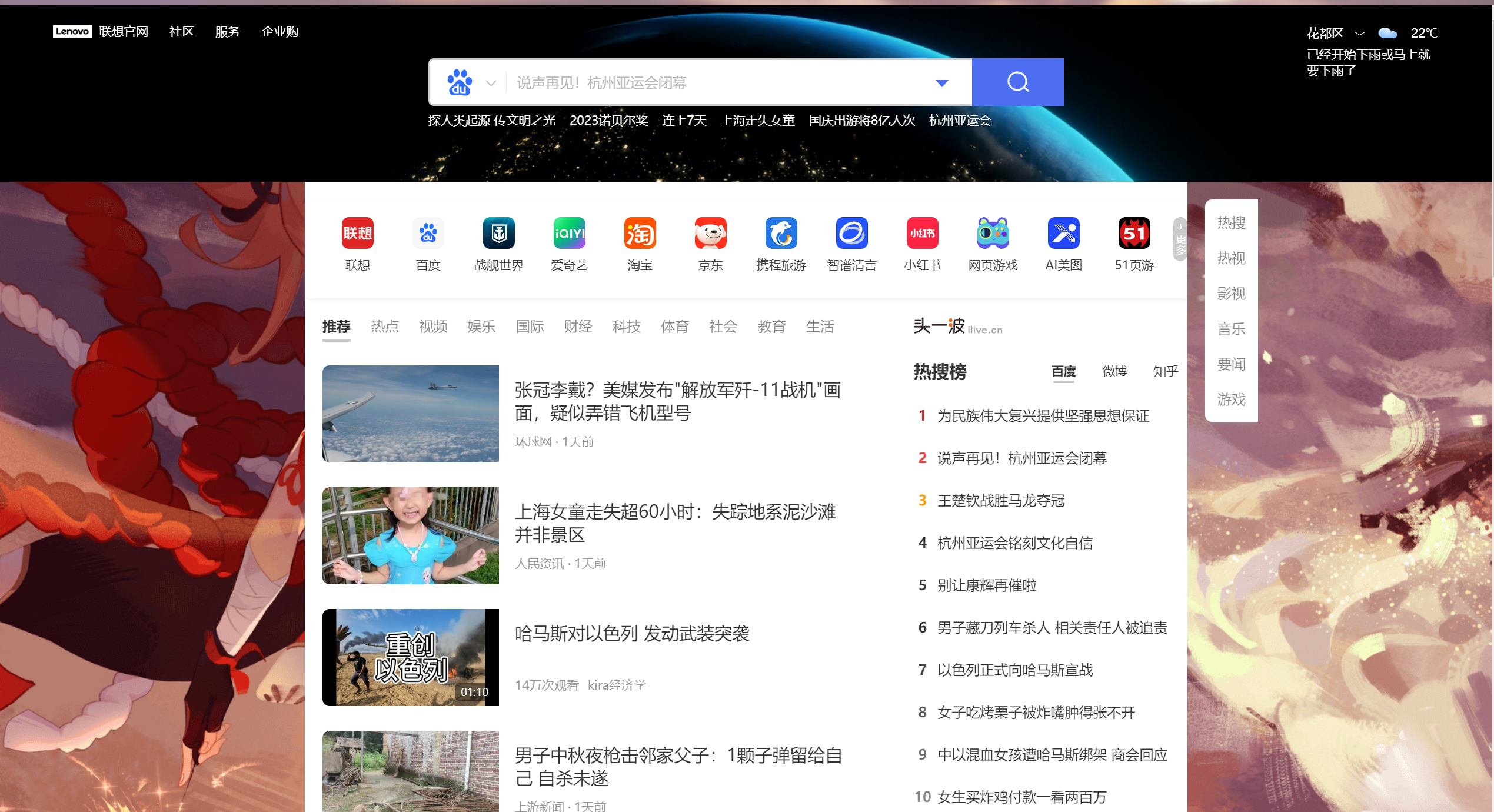Screen dimensions: 1494x812
Task: Open the 战舰世界 game icon
Action: pyautogui.click(x=498, y=233)
